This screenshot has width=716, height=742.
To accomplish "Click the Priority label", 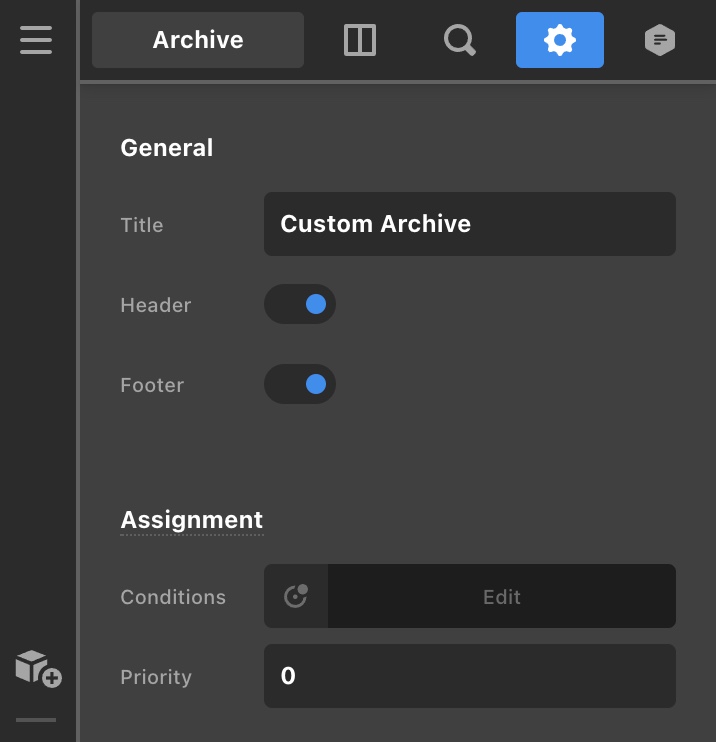I will click(x=156, y=677).
